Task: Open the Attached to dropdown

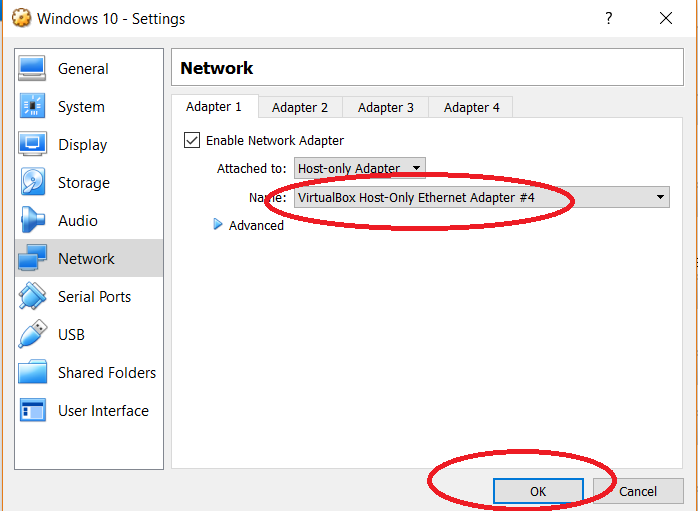Action: pos(360,168)
